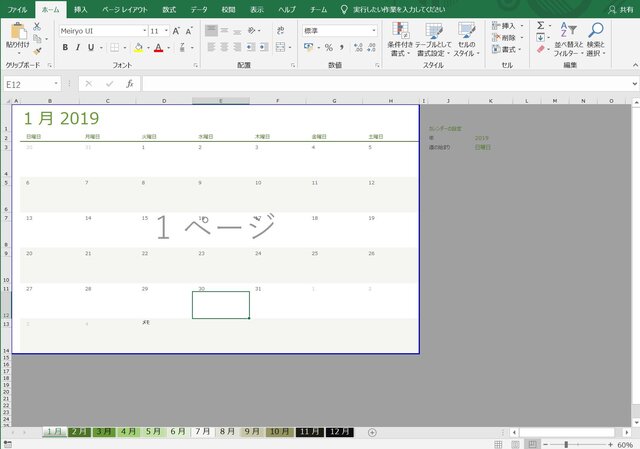Select the 12月 sheet tab
The height and width of the screenshot is (449, 640).
click(x=340, y=432)
